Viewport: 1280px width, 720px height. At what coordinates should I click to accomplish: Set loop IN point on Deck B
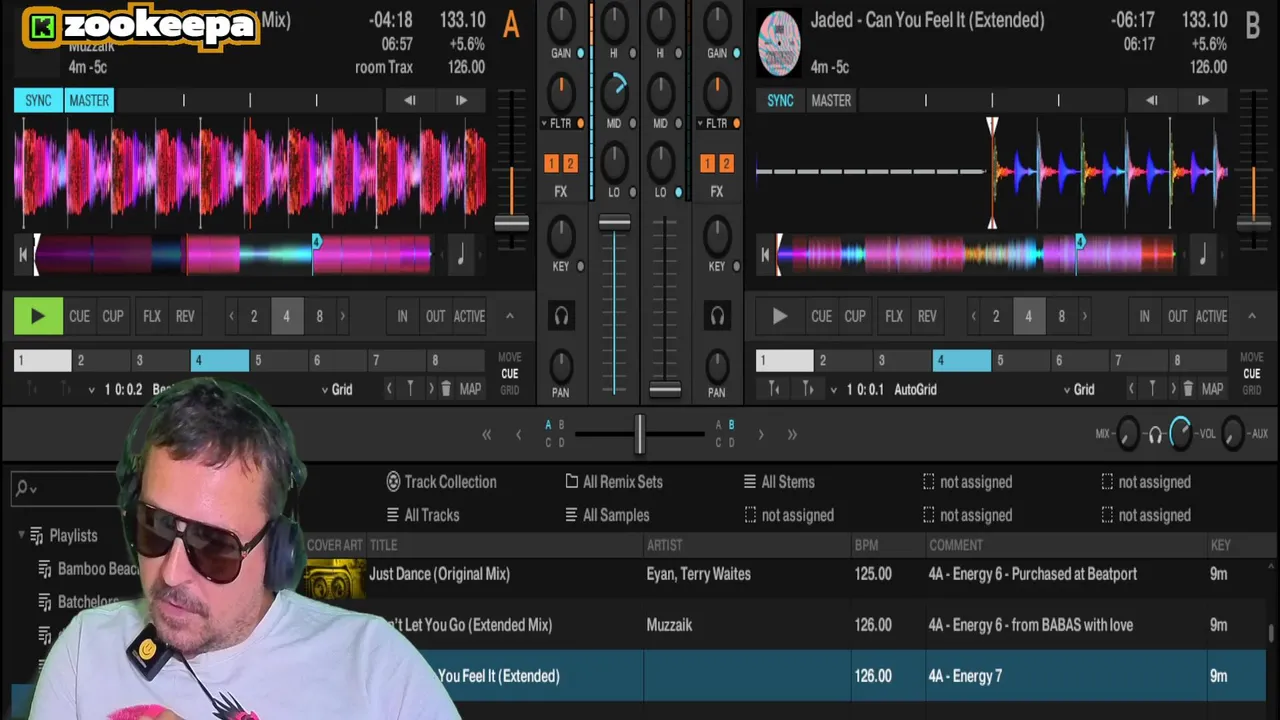1145,316
